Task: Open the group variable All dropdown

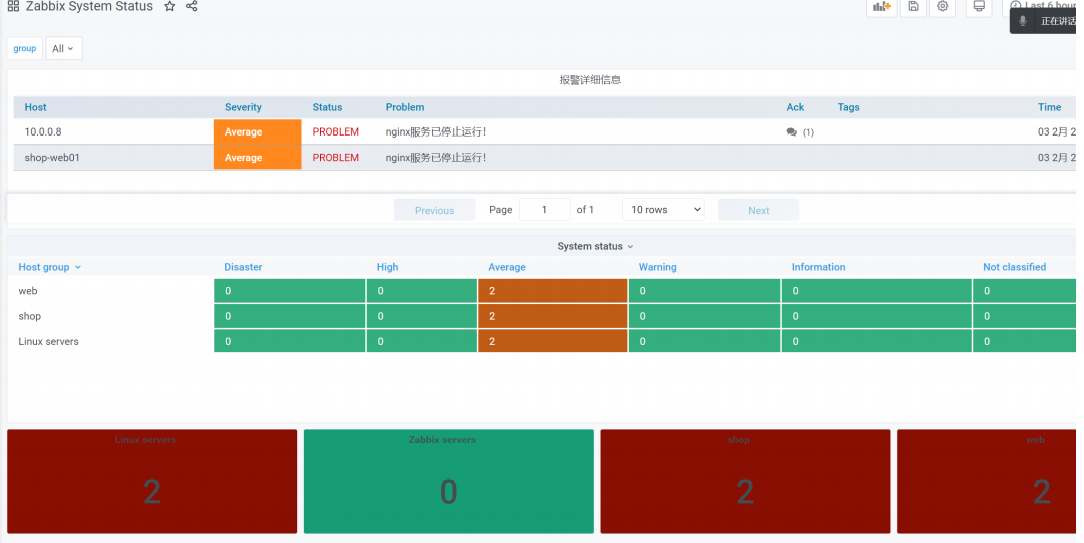Action: click(64, 48)
